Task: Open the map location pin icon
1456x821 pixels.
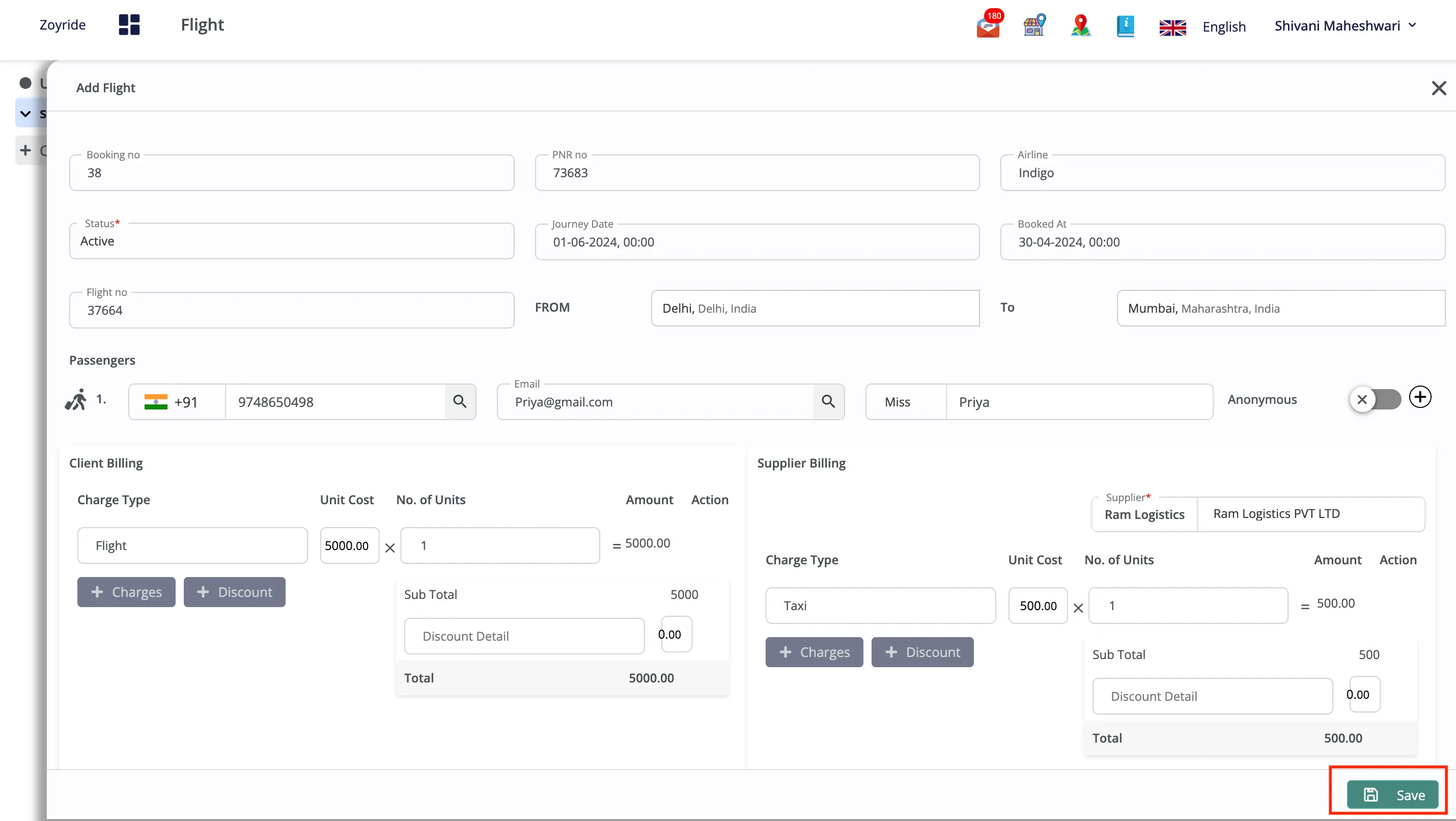Action: click(1081, 25)
